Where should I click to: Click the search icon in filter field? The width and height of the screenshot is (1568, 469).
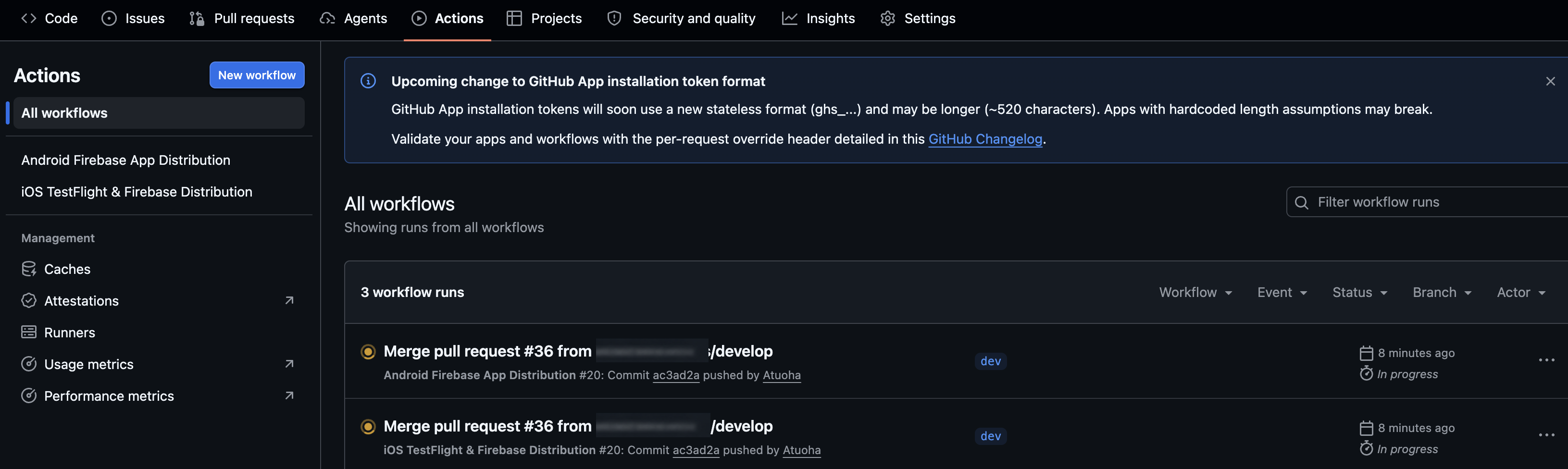[1301, 203]
